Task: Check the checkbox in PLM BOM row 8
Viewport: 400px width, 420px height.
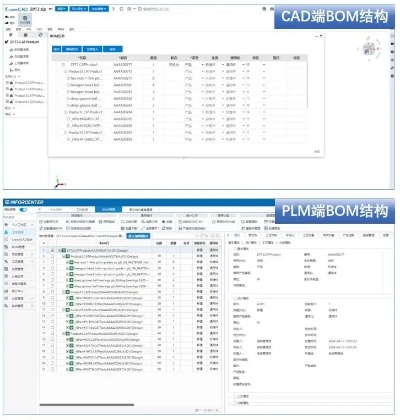Action: (52, 292)
